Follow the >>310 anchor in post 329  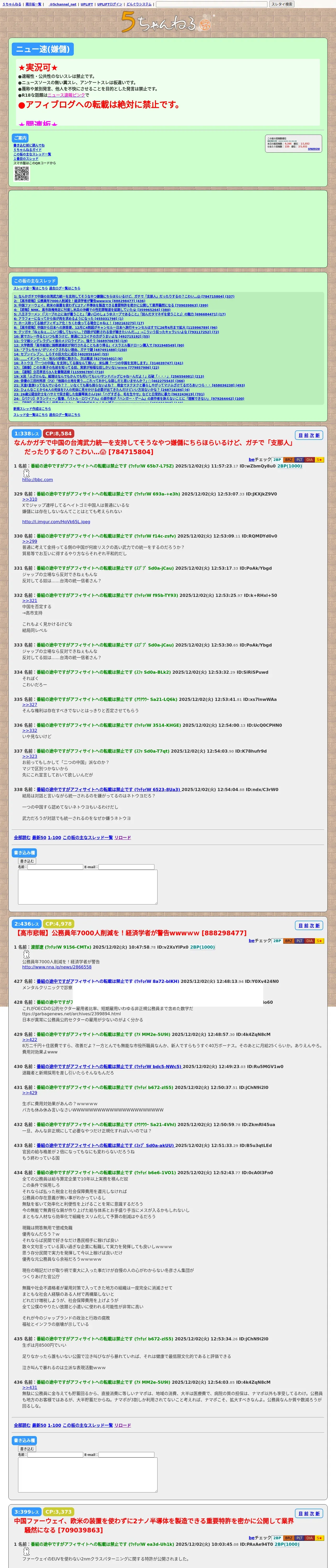[30, 499]
